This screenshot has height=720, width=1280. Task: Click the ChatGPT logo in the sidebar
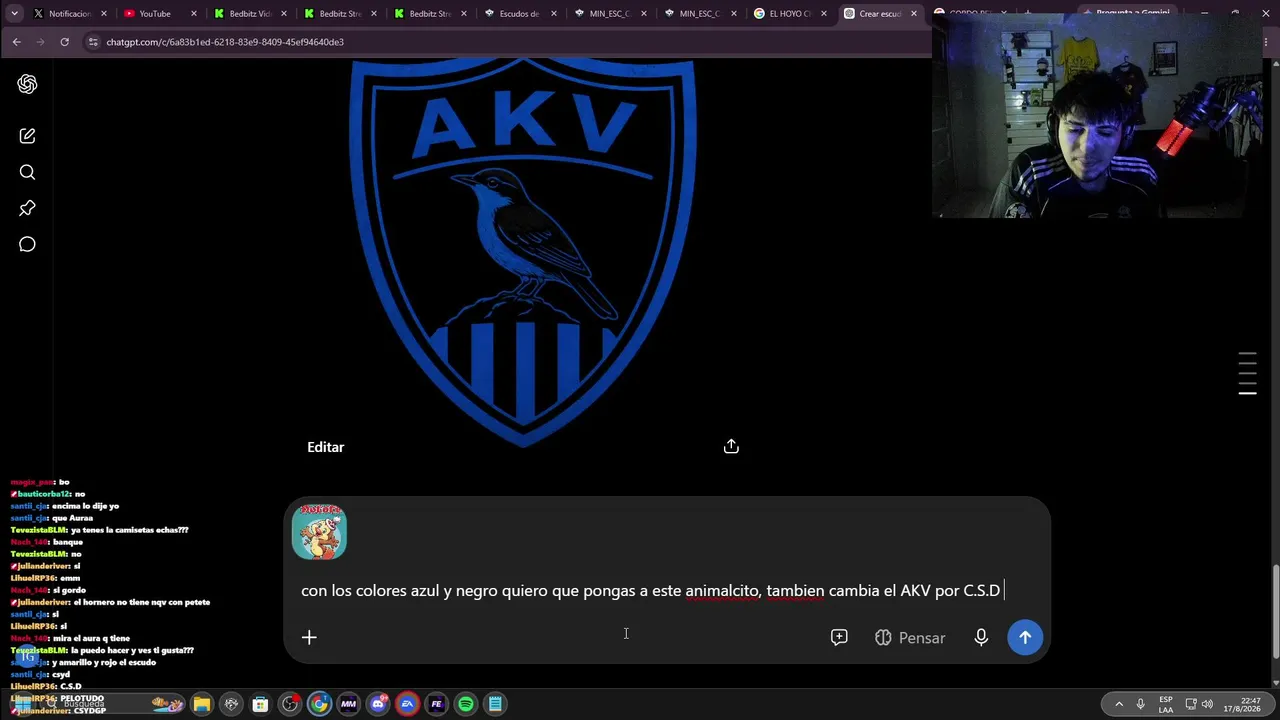[27, 85]
